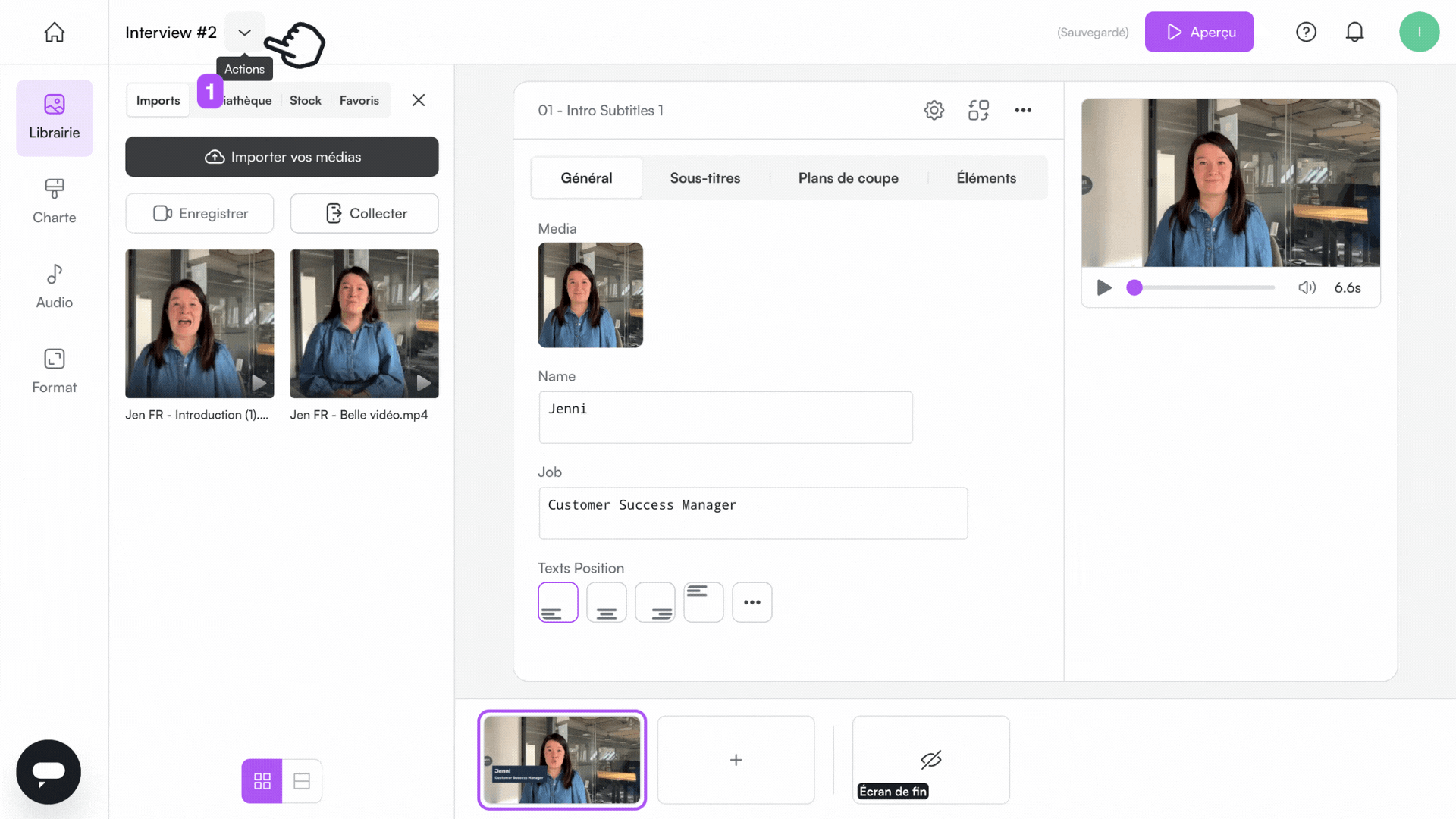Click Importer vos médias button
The height and width of the screenshot is (819, 1456).
pyautogui.click(x=281, y=157)
